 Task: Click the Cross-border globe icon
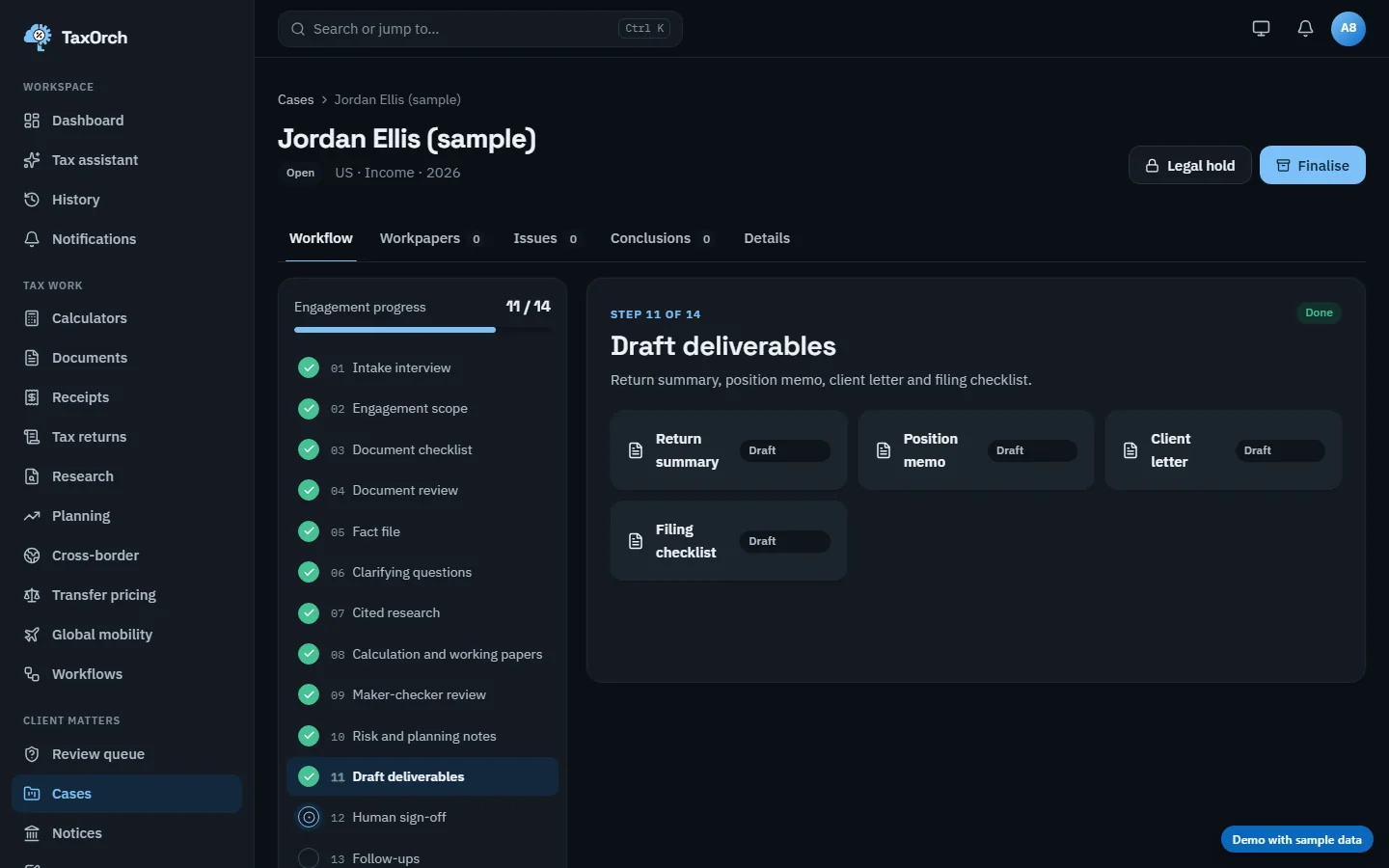(32, 556)
